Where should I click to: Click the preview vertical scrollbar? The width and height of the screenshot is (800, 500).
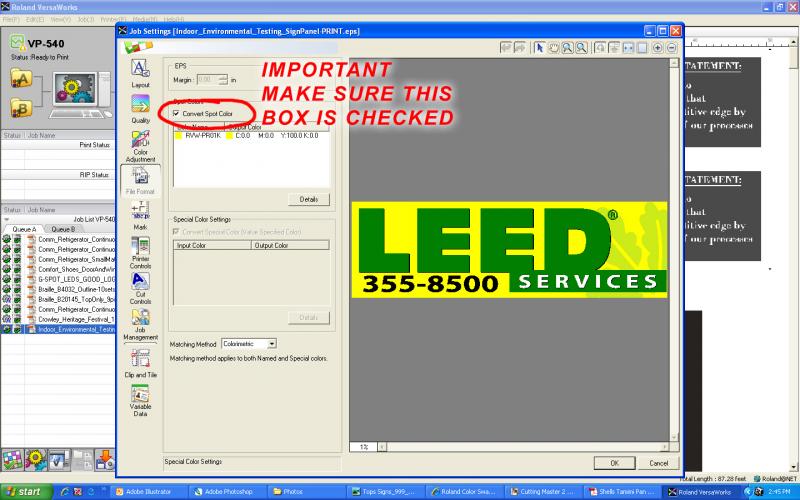tap(674, 250)
